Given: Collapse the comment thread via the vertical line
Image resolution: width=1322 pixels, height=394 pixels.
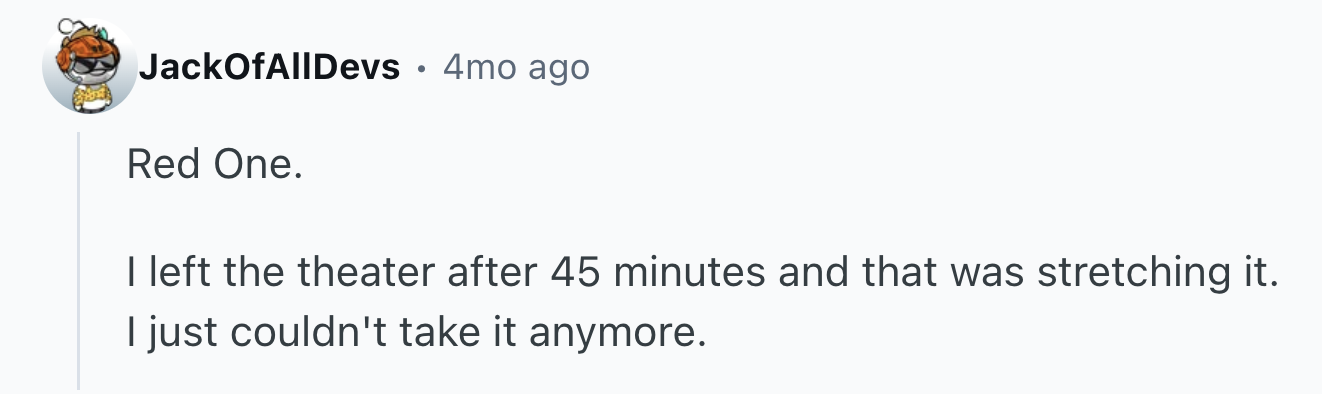Looking at the screenshot, I should pyautogui.click(x=79, y=260).
